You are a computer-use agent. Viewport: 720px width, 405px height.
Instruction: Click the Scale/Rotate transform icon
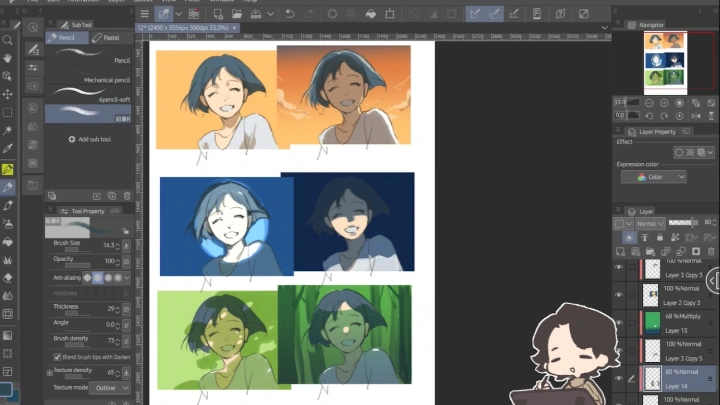coord(390,14)
